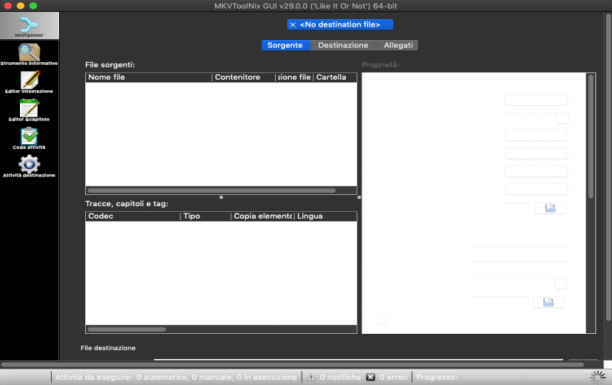Screen dimensions: 612x385
Task: Click the Tracce list horizontal scrollbar
Action: (127, 330)
